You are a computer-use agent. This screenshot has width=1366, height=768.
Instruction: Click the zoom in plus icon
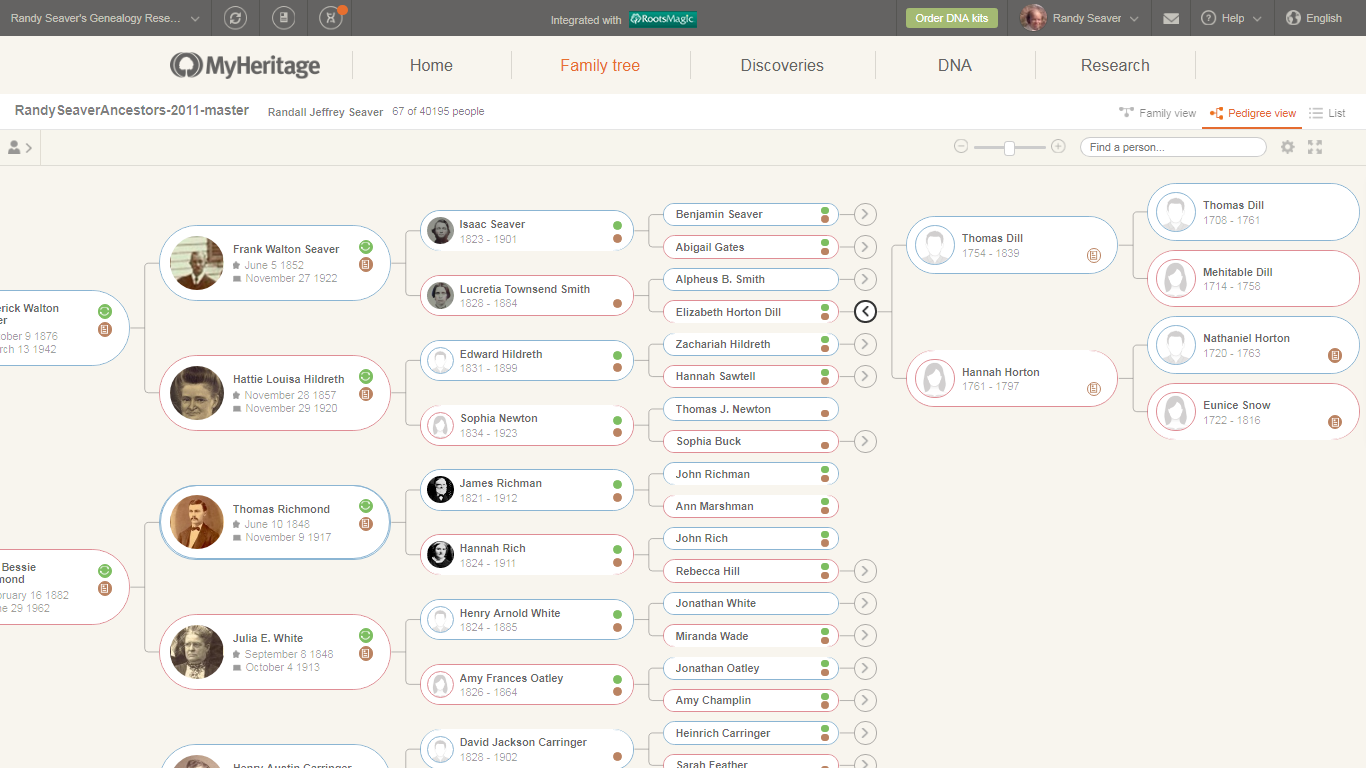[1058, 146]
